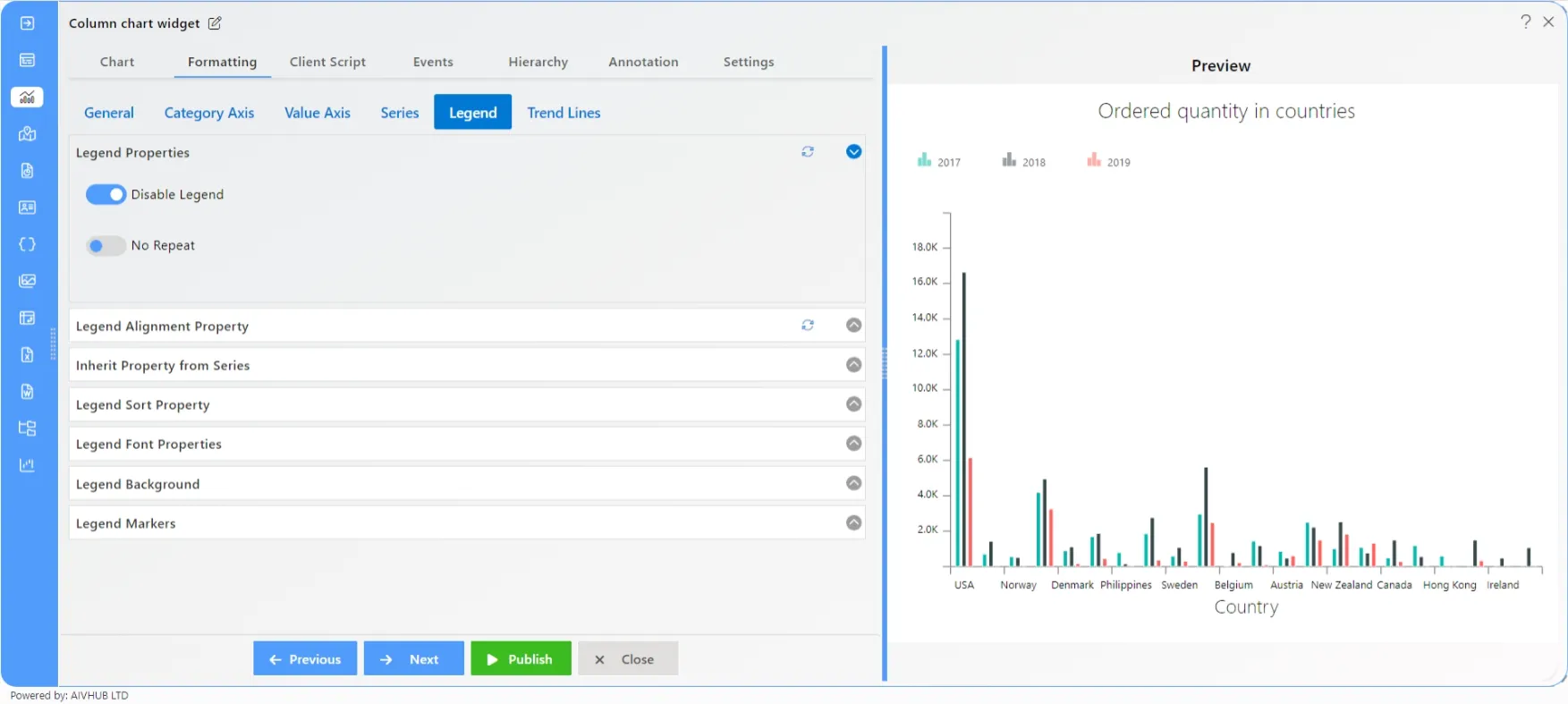Publish the column chart widget
The width and height of the screenshot is (1568, 704).
(x=521, y=658)
